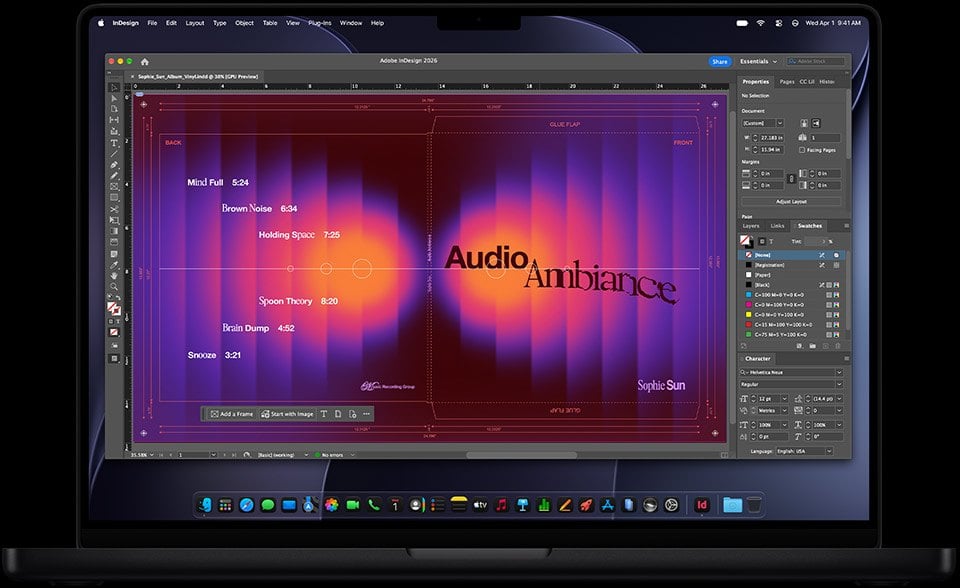Open the 12 pt font size dropdown

tap(784, 399)
